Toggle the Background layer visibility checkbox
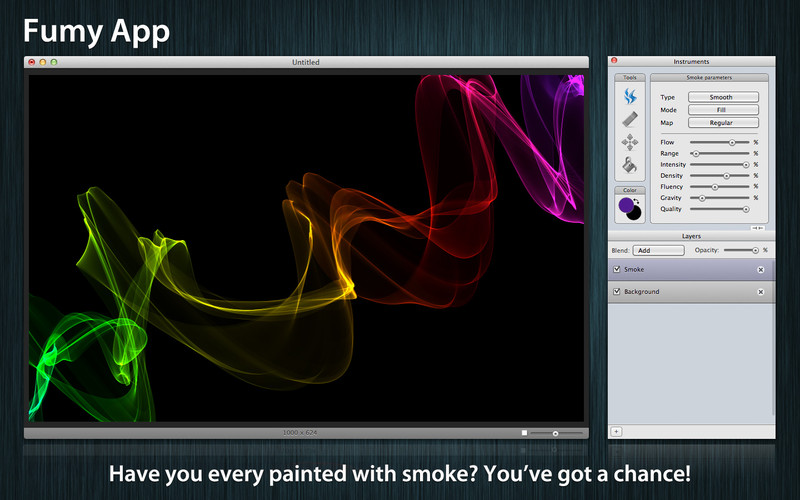The width and height of the screenshot is (800, 500). point(616,291)
